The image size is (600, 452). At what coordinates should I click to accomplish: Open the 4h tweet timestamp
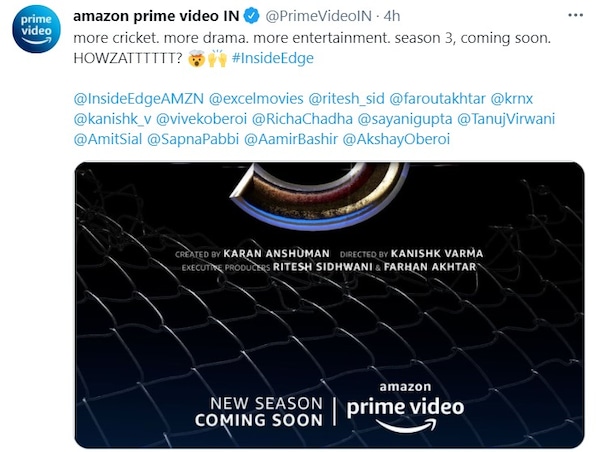(391, 16)
